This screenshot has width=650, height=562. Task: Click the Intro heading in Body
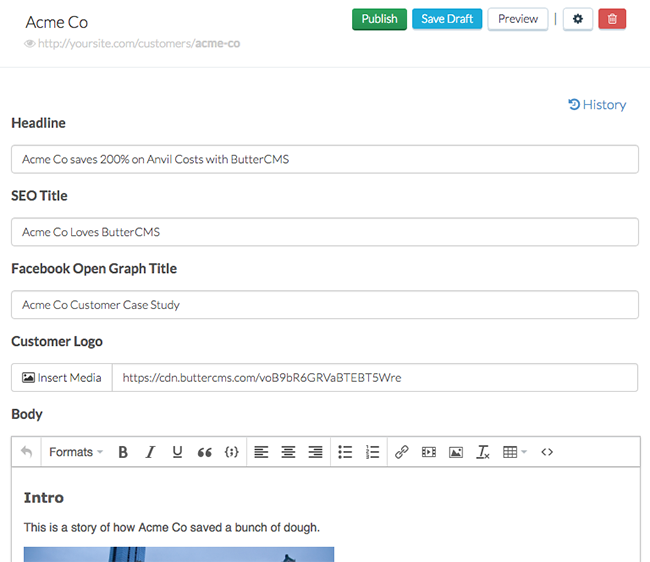(x=44, y=498)
